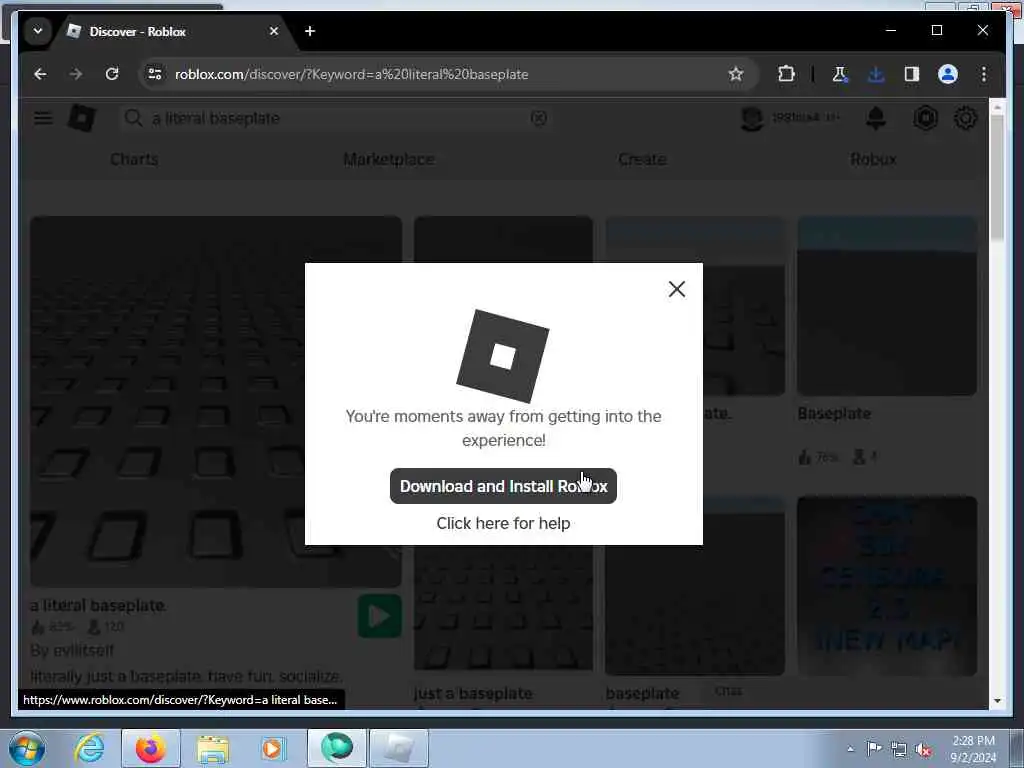Open the Windows Start menu

[27, 748]
